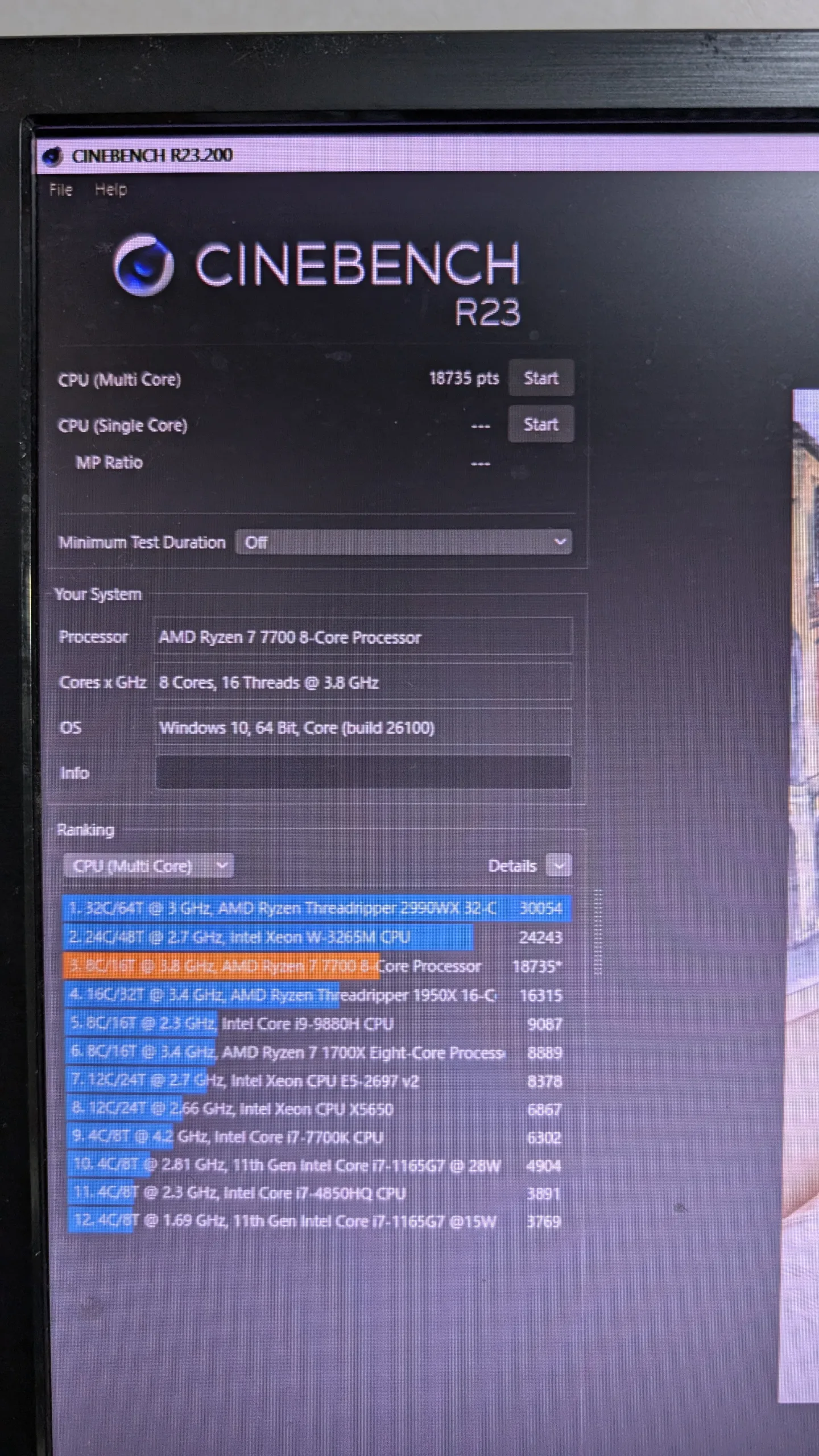This screenshot has height=1456, width=819.
Task: Click the dotted panel splitter handle beside ranking
Action: (598, 932)
